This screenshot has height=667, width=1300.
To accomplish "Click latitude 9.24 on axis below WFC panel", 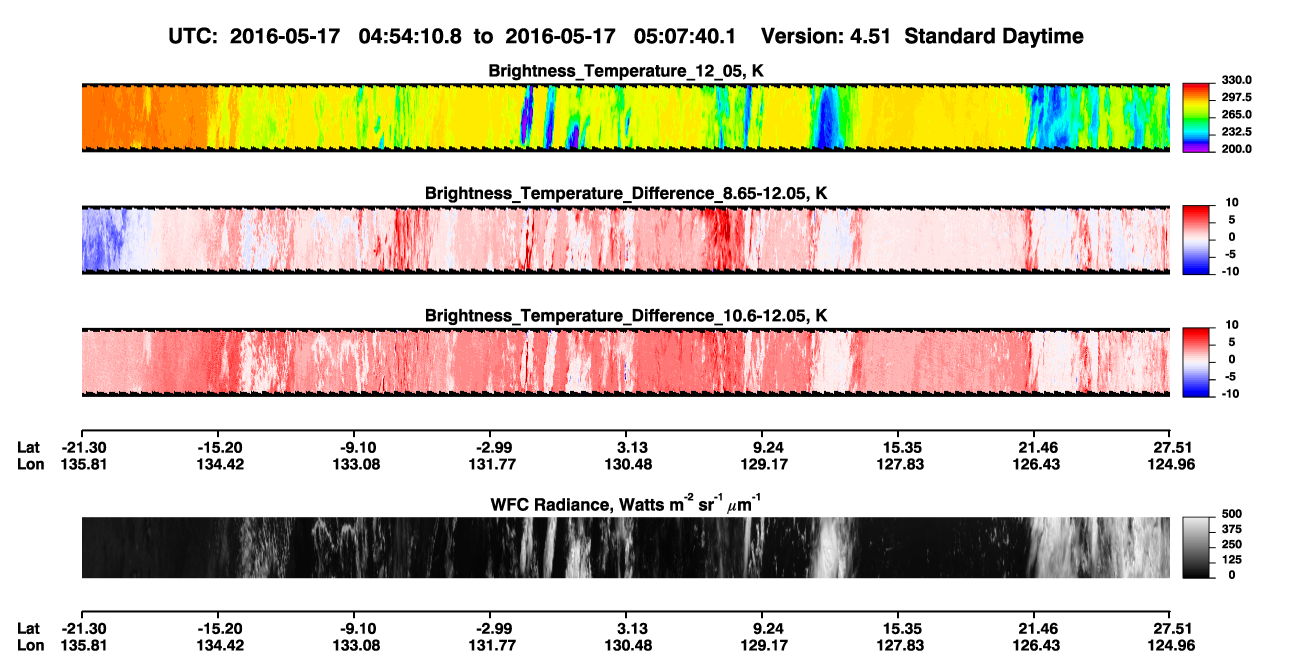I will pyautogui.click(x=767, y=628).
